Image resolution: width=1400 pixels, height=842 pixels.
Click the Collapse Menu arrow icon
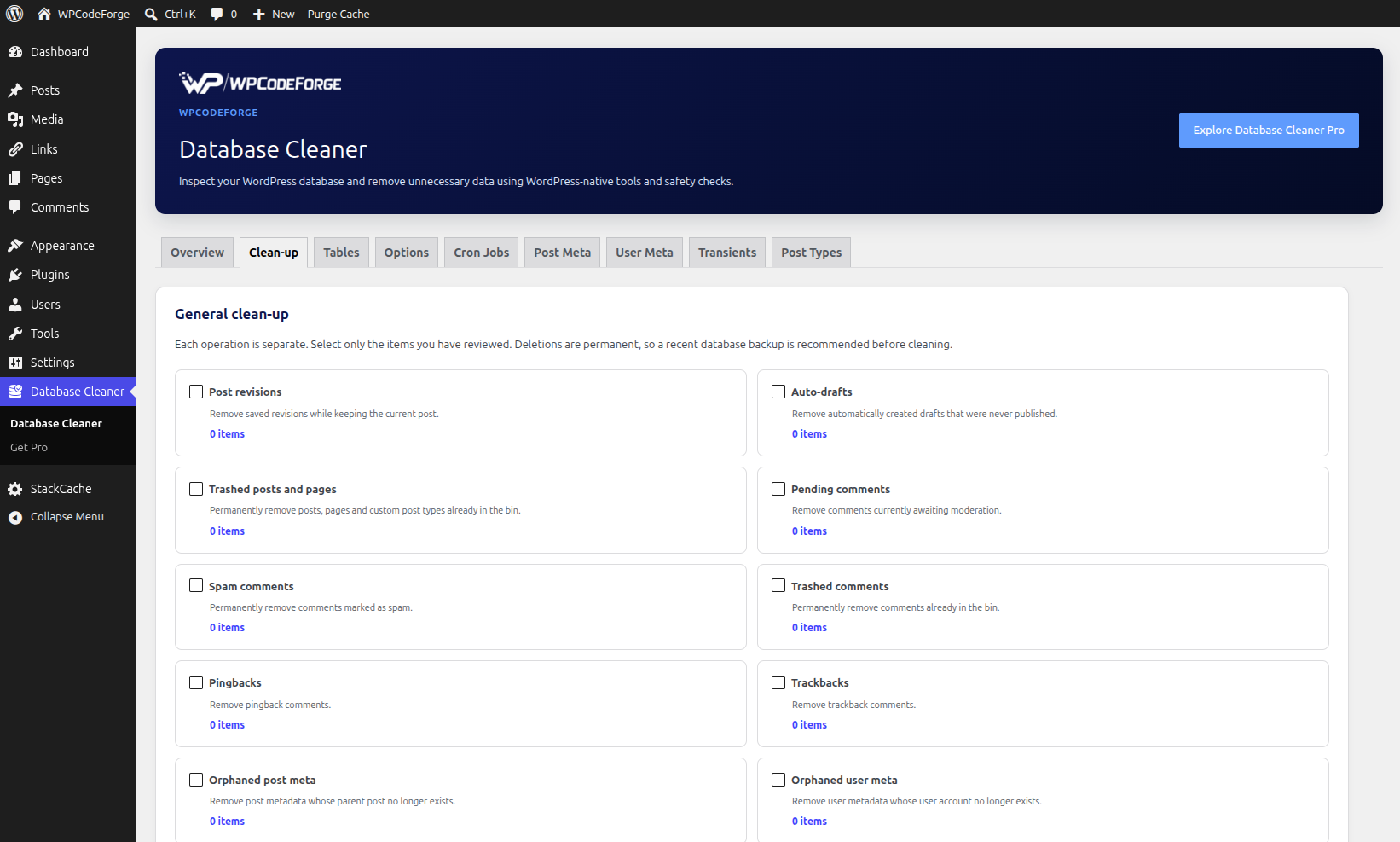[15, 517]
